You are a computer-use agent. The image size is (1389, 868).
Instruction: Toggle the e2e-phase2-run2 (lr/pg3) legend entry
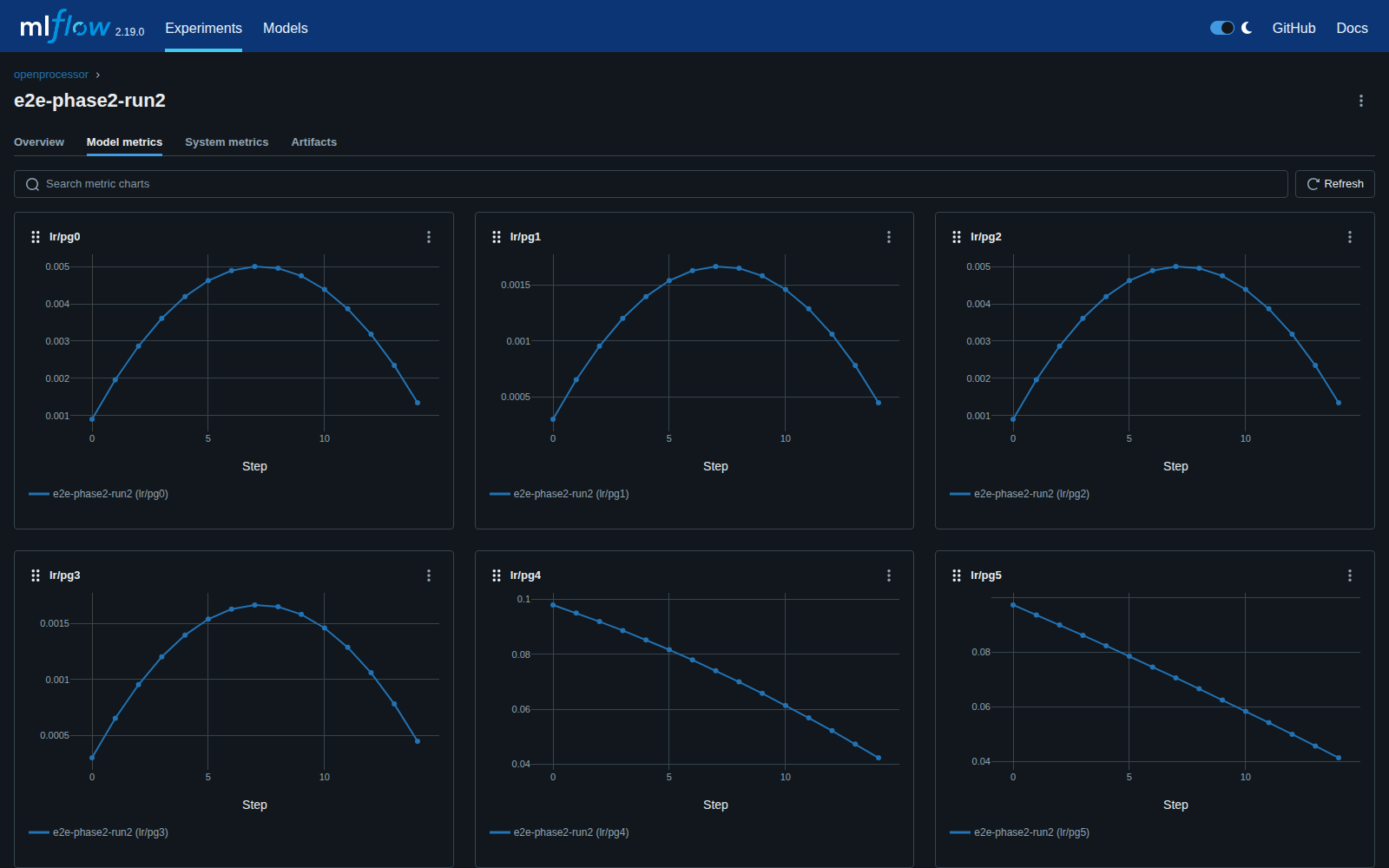99,832
